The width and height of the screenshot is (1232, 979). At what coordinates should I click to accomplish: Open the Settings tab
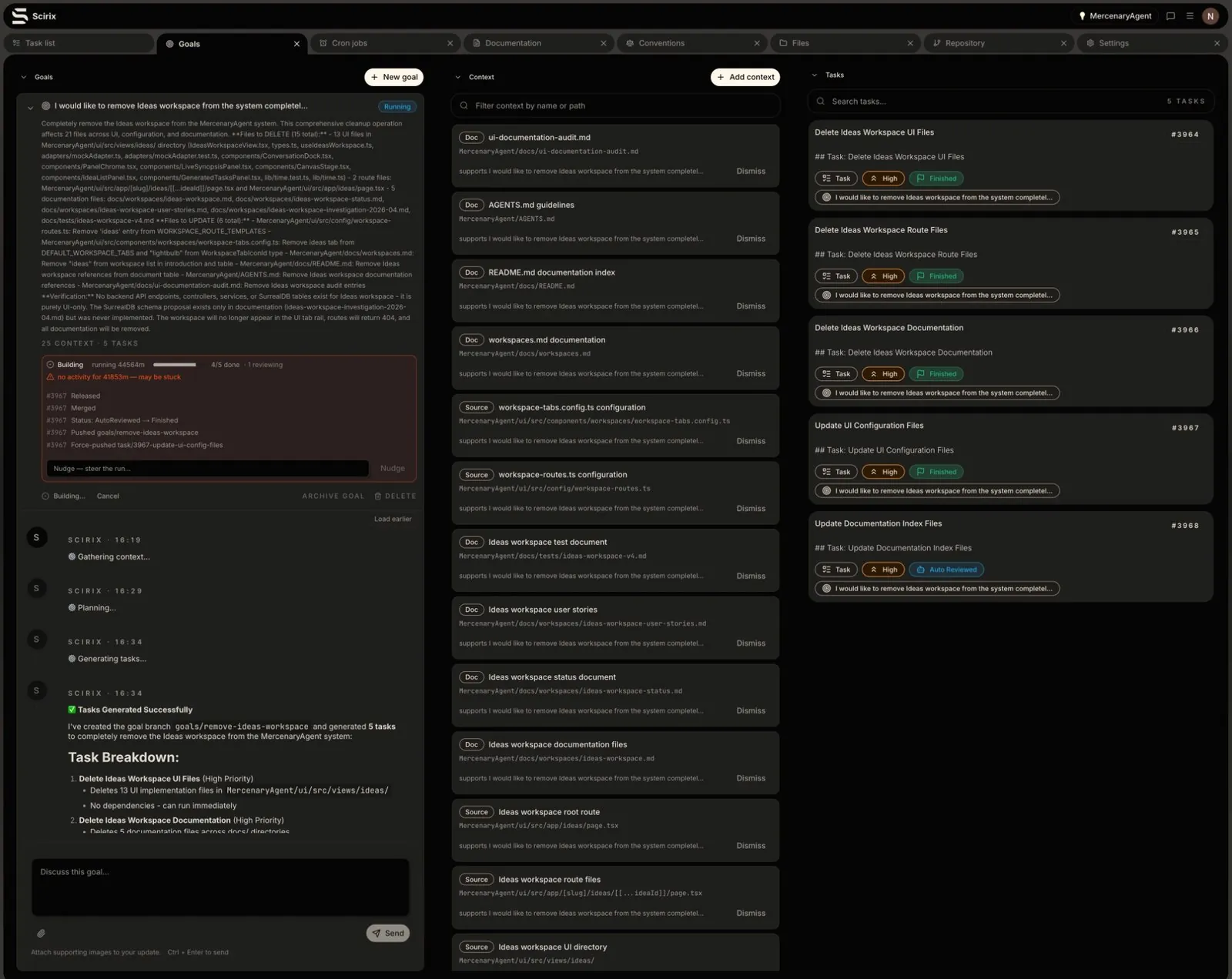pos(1152,43)
